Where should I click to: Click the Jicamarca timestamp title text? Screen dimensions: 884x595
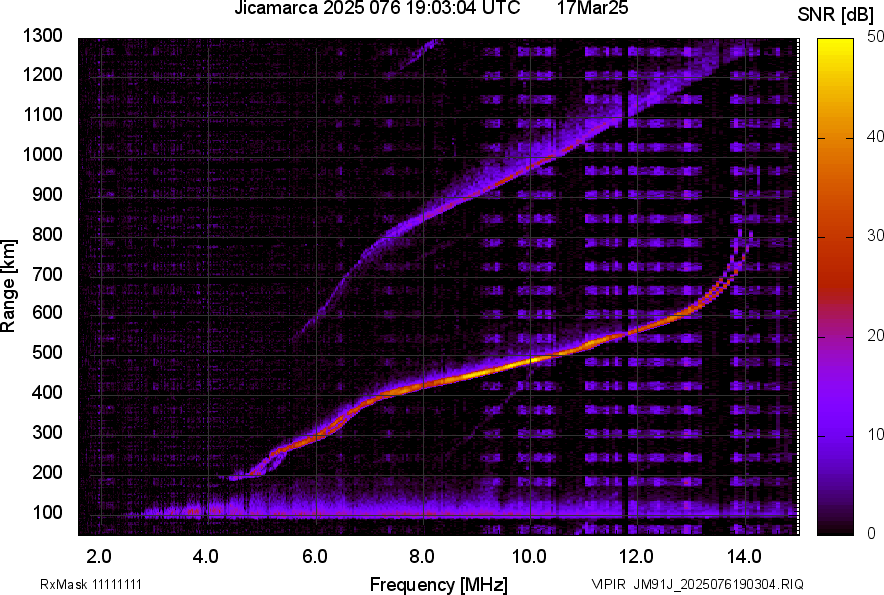377,8
